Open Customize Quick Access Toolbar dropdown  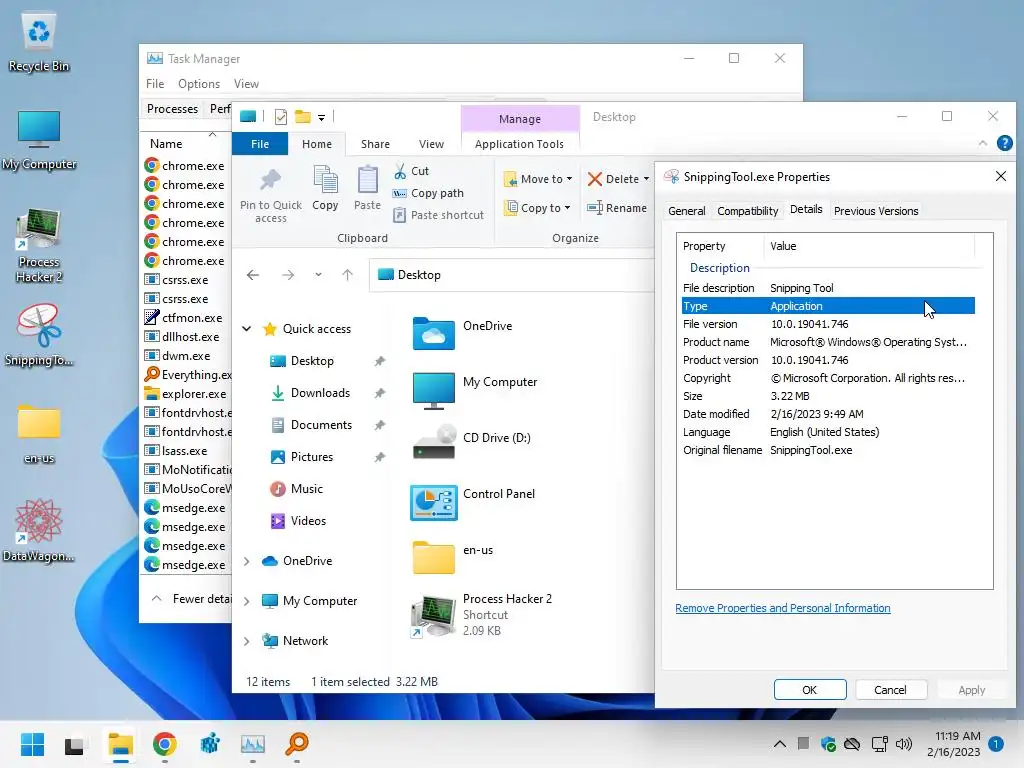point(321,118)
